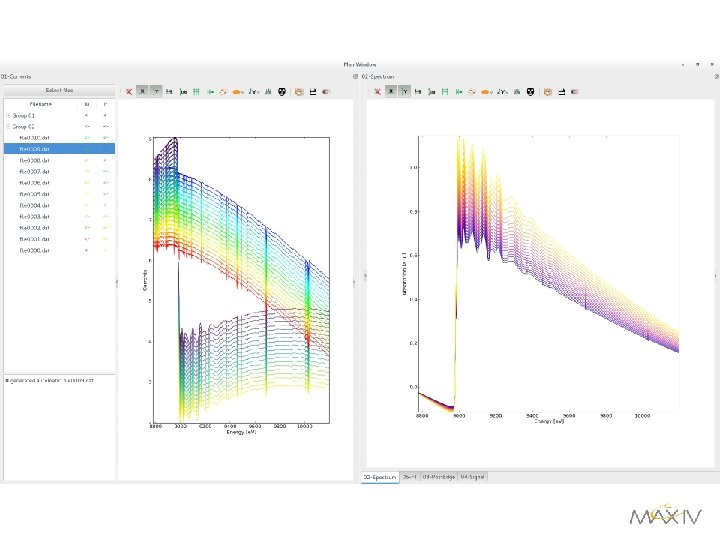Click copy icon in 01-Currents toolbar
This screenshot has width=720, height=540.
[x=299, y=92]
